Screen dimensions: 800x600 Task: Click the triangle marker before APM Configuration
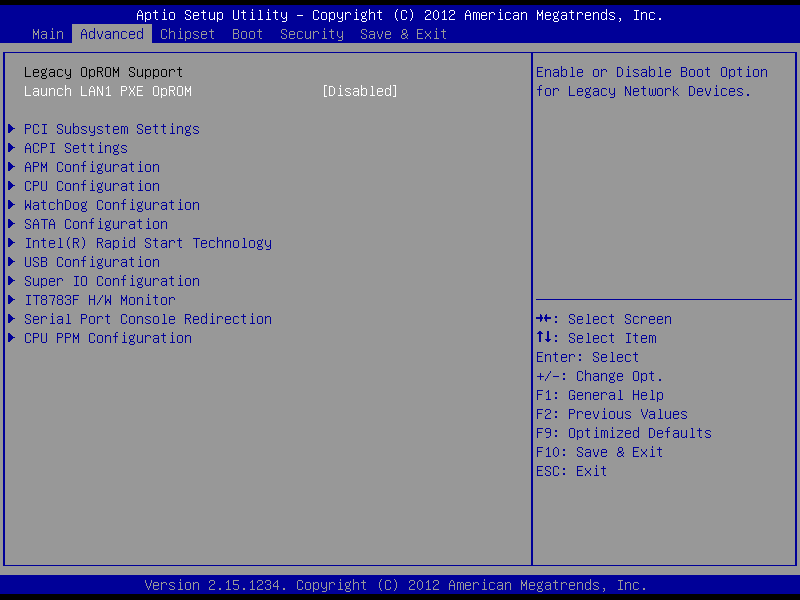tap(12, 167)
